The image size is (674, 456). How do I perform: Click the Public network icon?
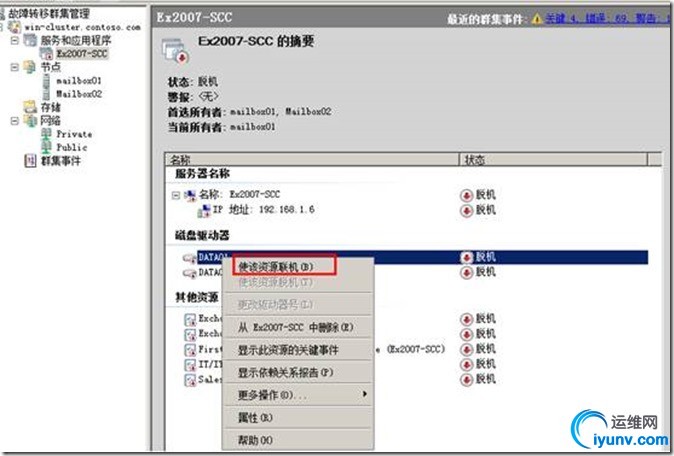(46, 147)
